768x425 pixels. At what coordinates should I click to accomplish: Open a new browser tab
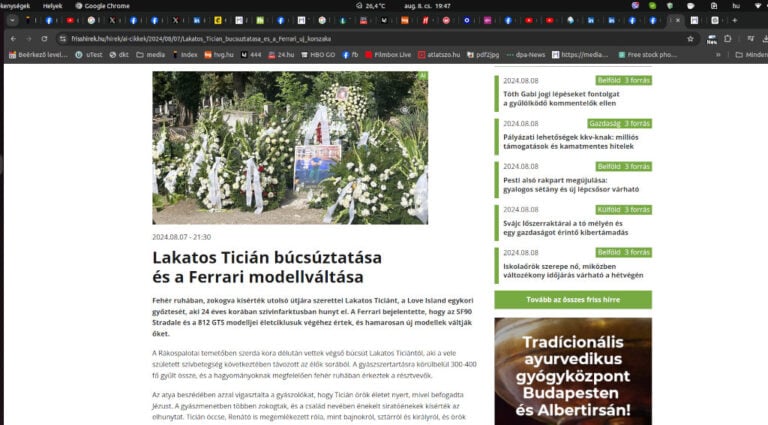point(735,21)
